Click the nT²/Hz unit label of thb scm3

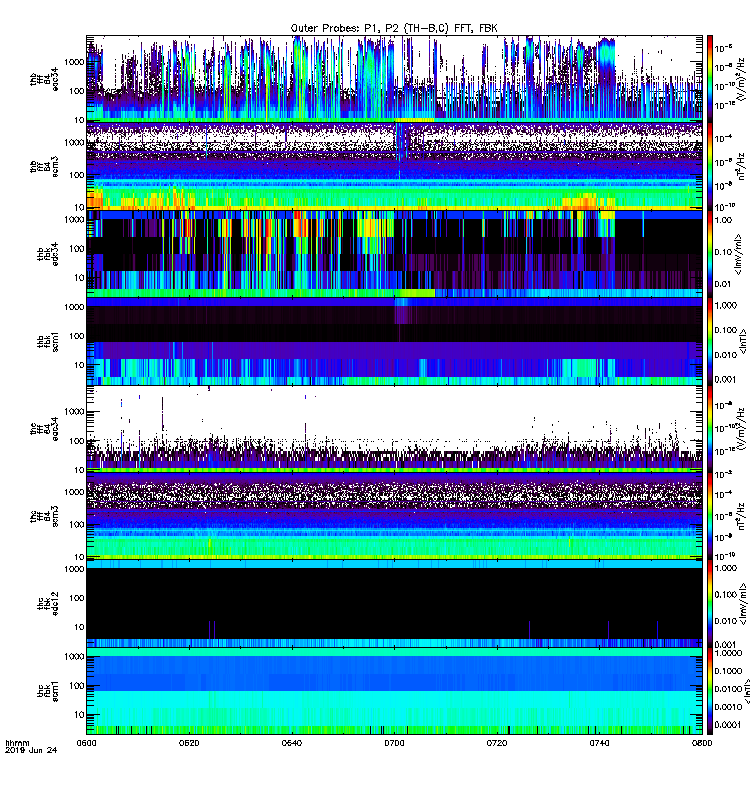coord(743,166)
